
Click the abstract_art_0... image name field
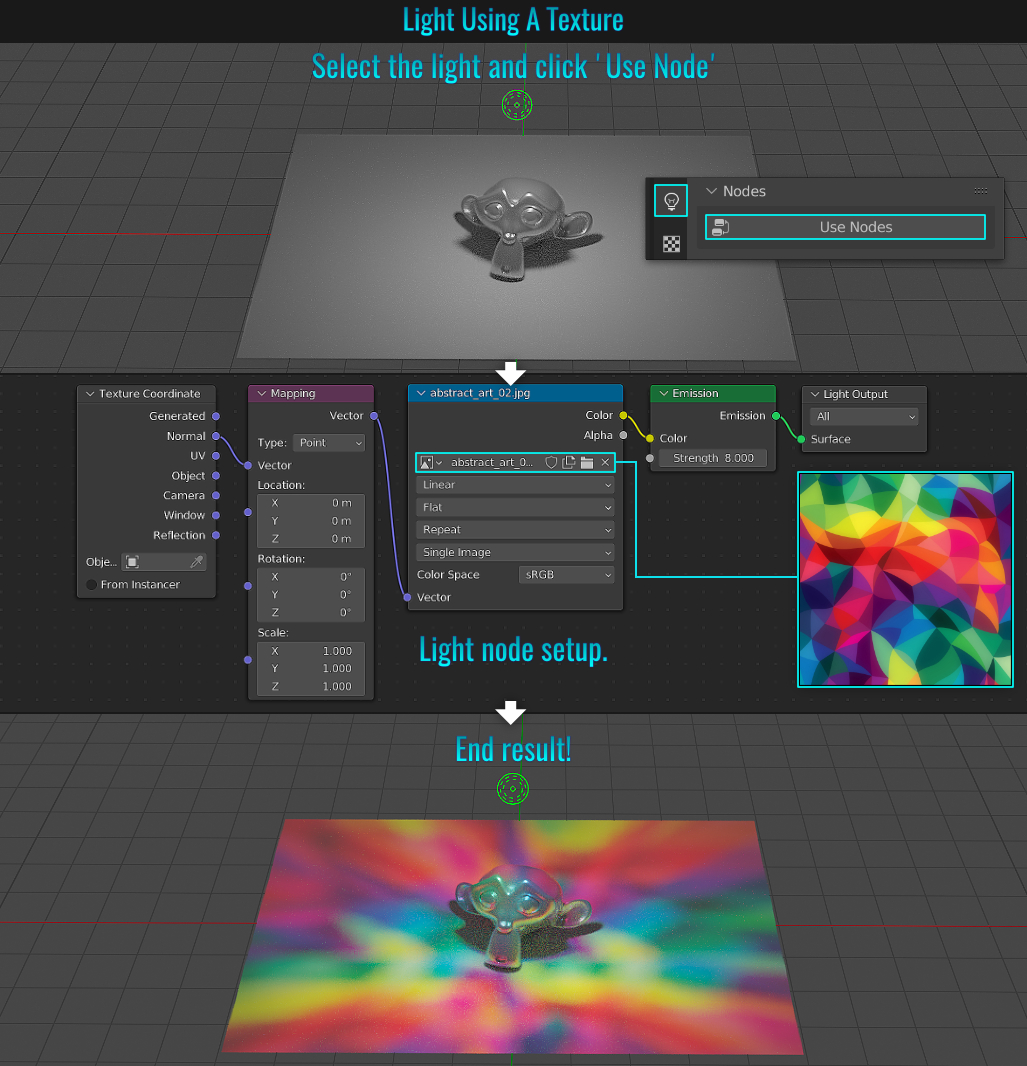[x=492, y=462]
